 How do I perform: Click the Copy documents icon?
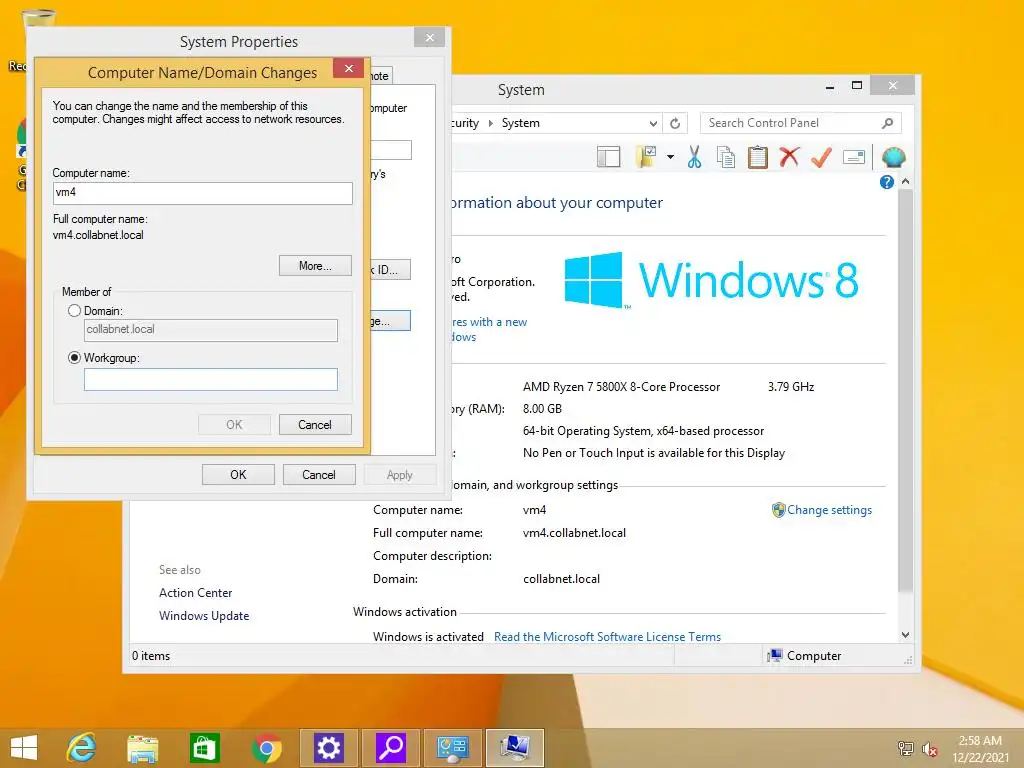pyautogui.click(x=726, y=157)
